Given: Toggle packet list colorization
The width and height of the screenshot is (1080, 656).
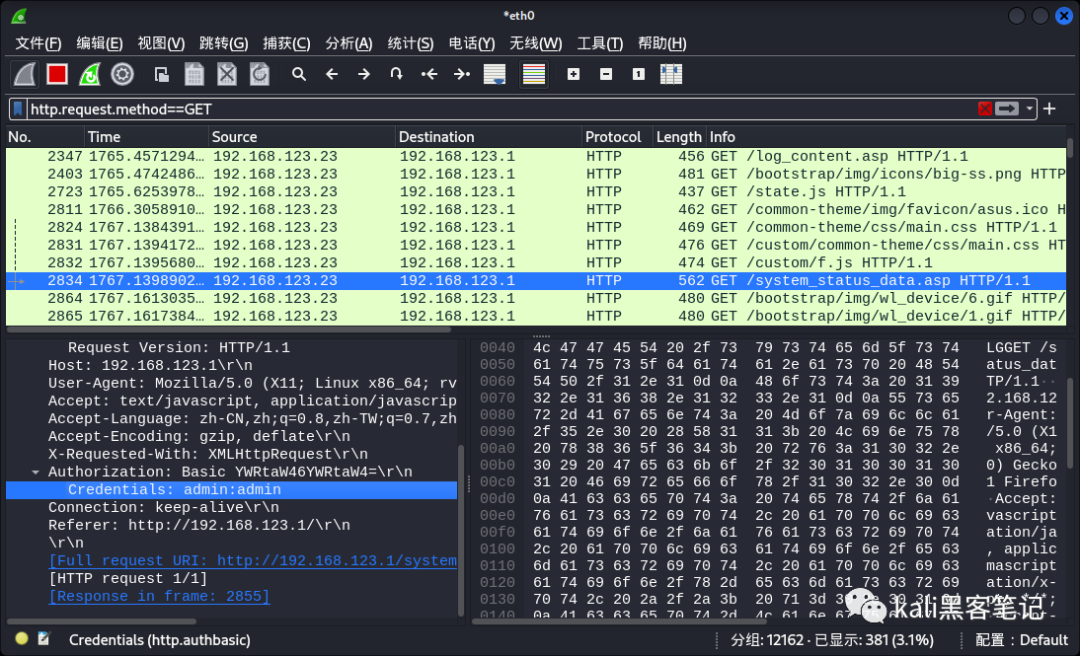Looking at the screenshot, I should pos(534,74).
